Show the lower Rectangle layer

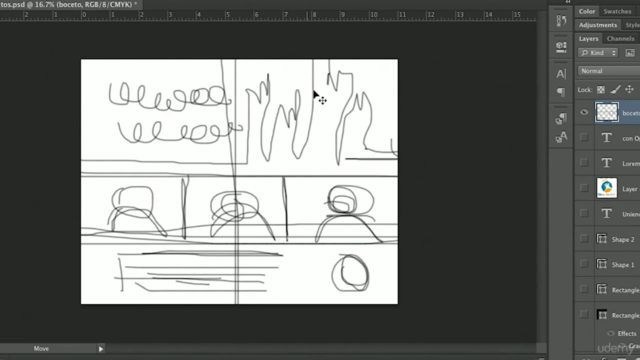pyautogui.click(x=584, y=315)
